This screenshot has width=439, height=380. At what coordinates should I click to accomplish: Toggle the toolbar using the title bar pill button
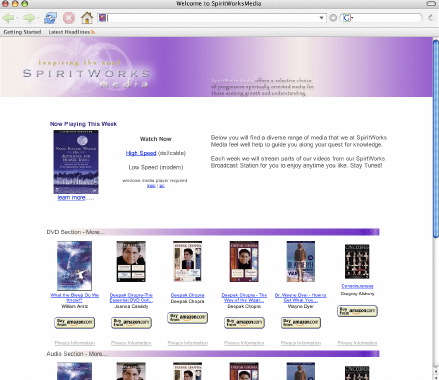[431, 4]
